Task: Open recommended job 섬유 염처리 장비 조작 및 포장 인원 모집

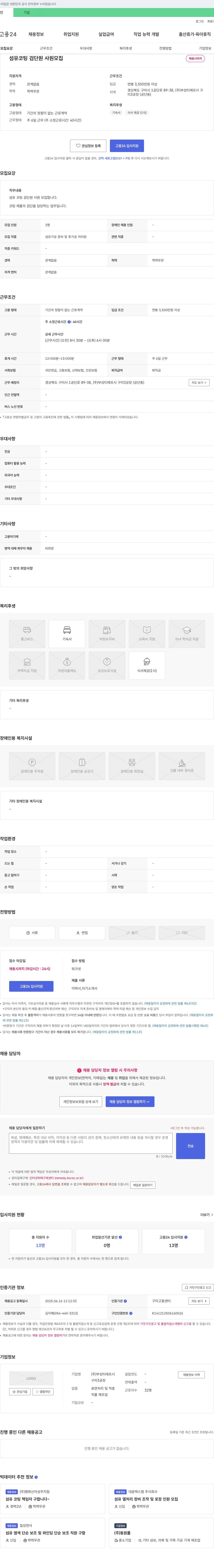Action: point(146,1499)
